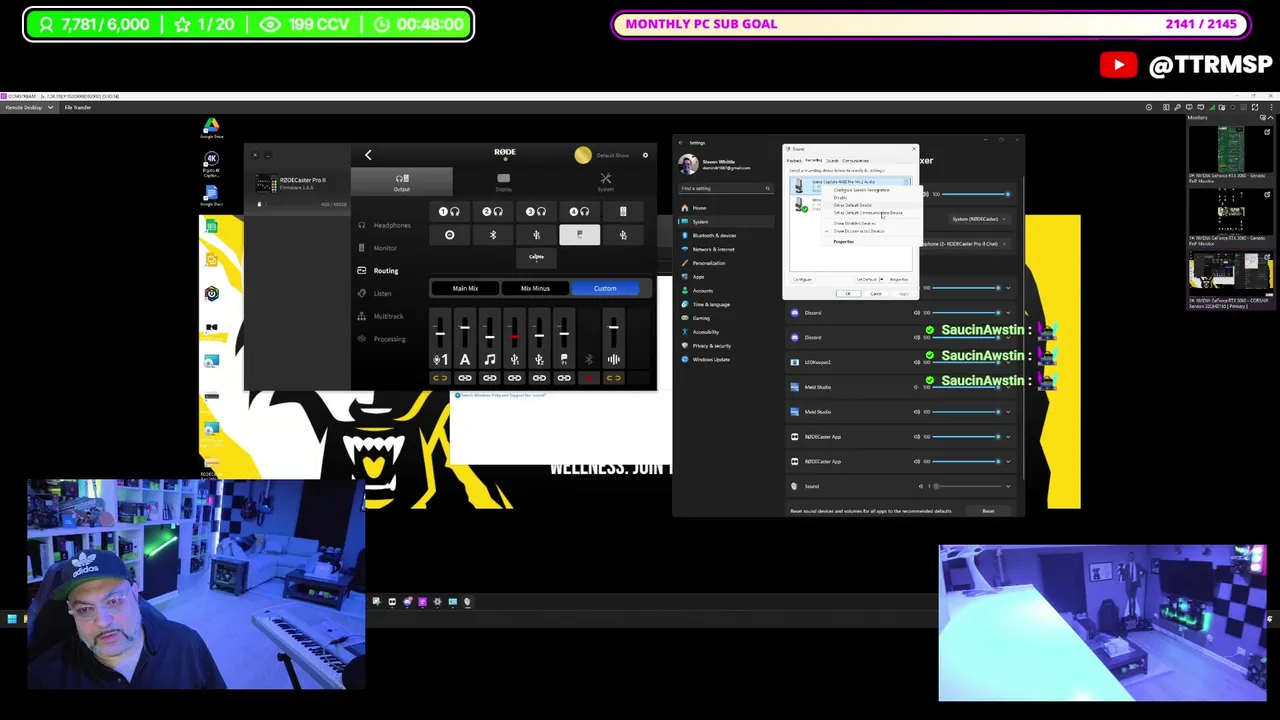Select the Mix Minus button
Image resolution: width=1280 pixels, height=720 pixels.
click(535, 288)
